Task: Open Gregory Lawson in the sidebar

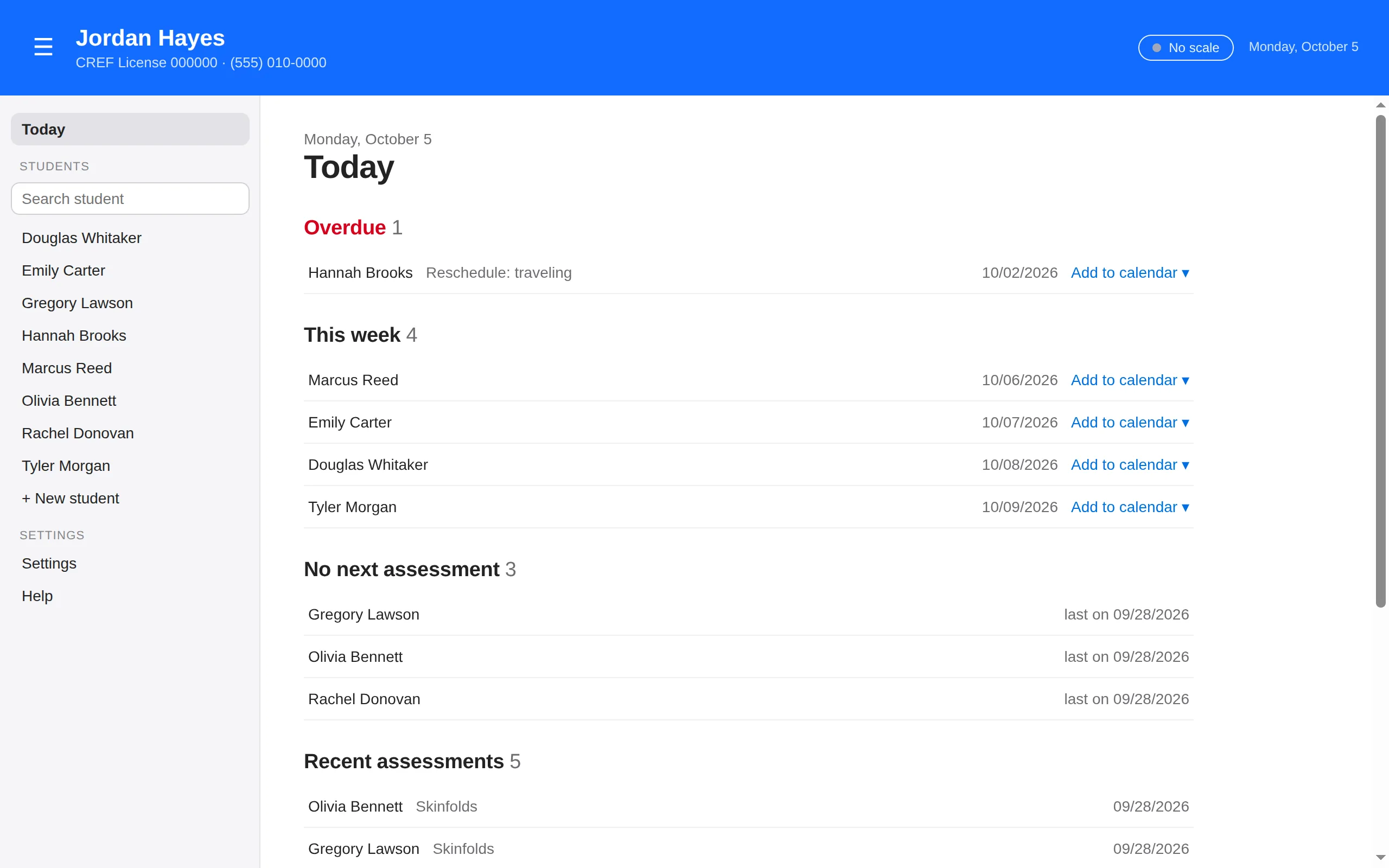Action: click(130, 303)
